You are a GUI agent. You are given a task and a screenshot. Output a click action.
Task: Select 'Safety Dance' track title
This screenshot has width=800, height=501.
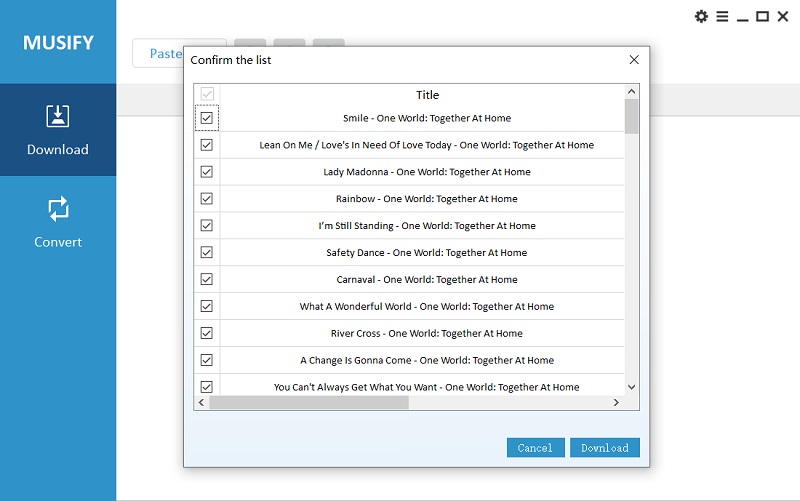(427, 253)
